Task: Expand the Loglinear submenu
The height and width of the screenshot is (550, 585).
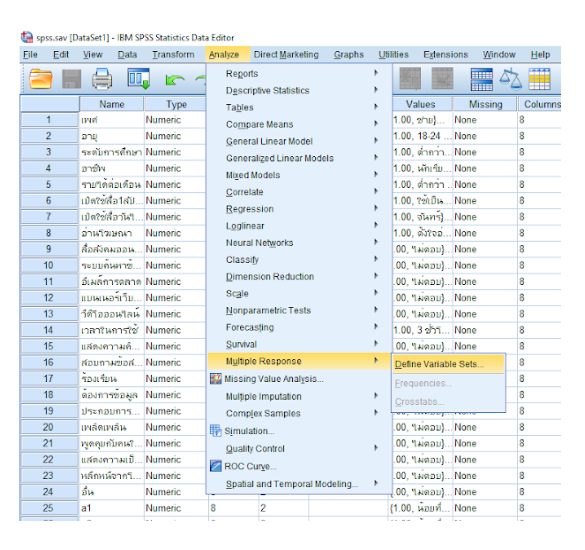Action: point(299,226)
